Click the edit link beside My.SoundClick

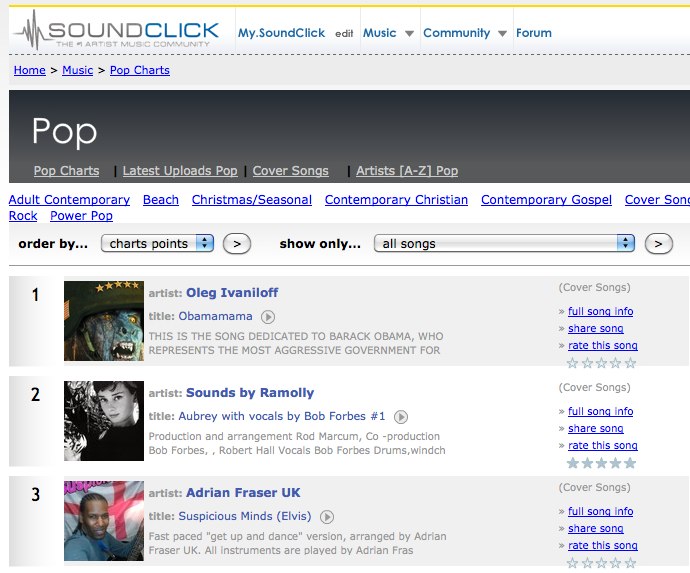[x=344, y=34]
